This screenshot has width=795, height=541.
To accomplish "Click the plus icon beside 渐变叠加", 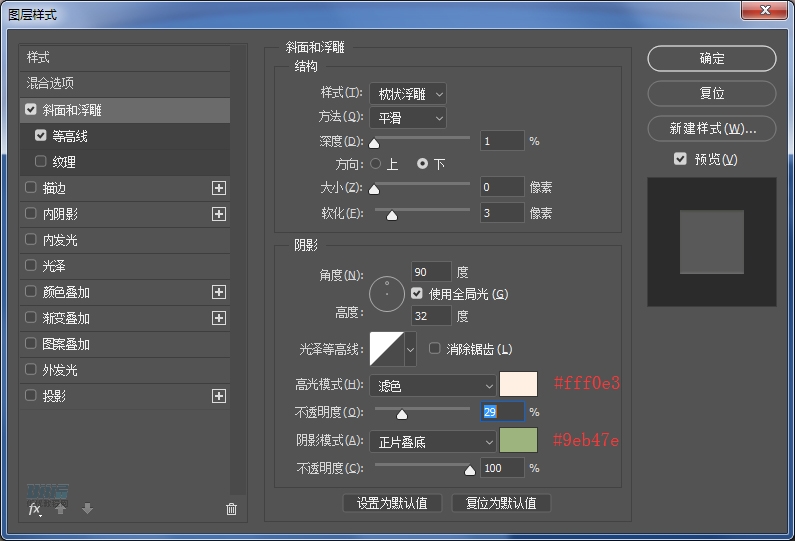I will (219, 318).
